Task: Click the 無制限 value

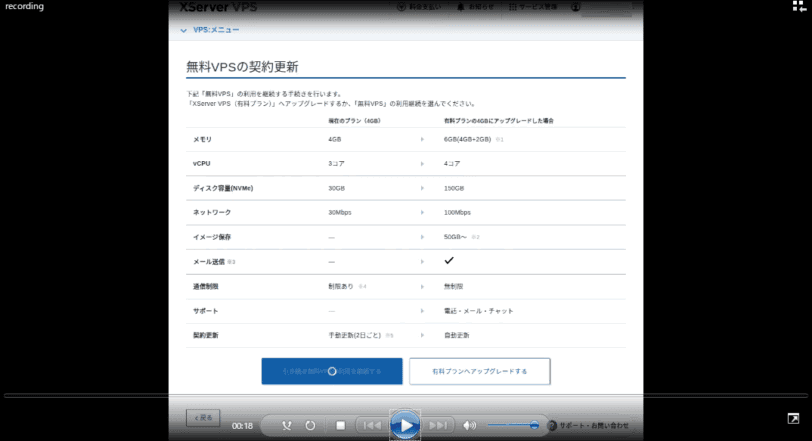Action: pyautogui.click(x=453, y=286)
